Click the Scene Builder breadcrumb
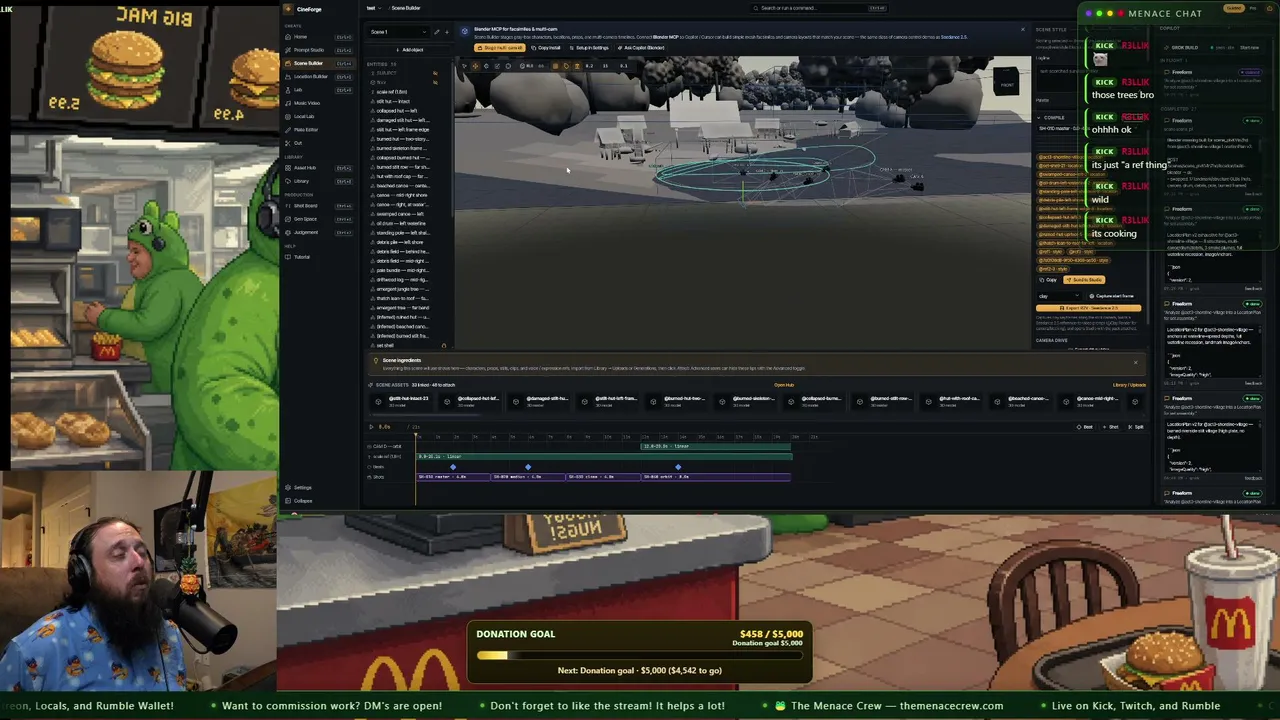The image size is (1280, 720). pyautogui.click(x=405, y=8)
